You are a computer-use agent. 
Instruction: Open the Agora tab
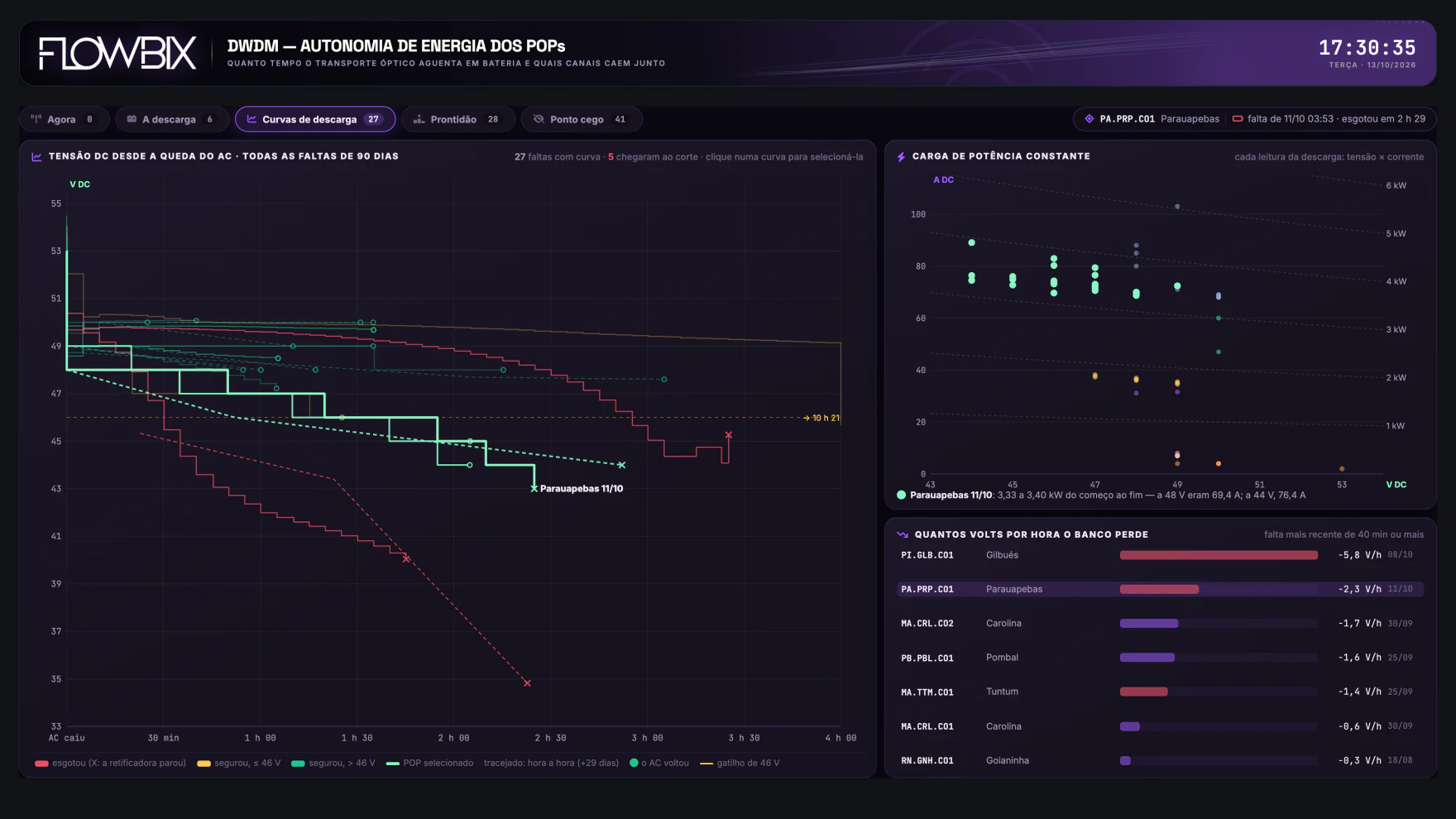(x=65, y=119)
